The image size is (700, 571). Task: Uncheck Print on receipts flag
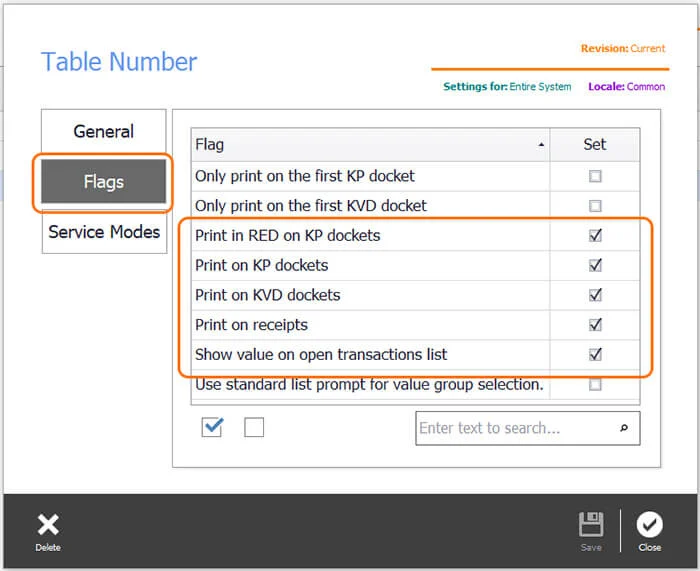pyautogui.click(x=595, y=325)
